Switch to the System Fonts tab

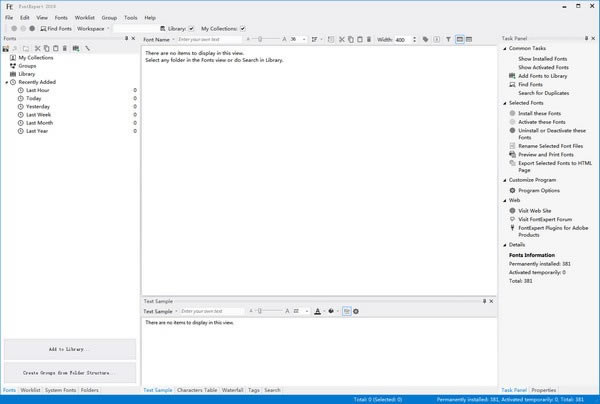(x=60, y=390)
